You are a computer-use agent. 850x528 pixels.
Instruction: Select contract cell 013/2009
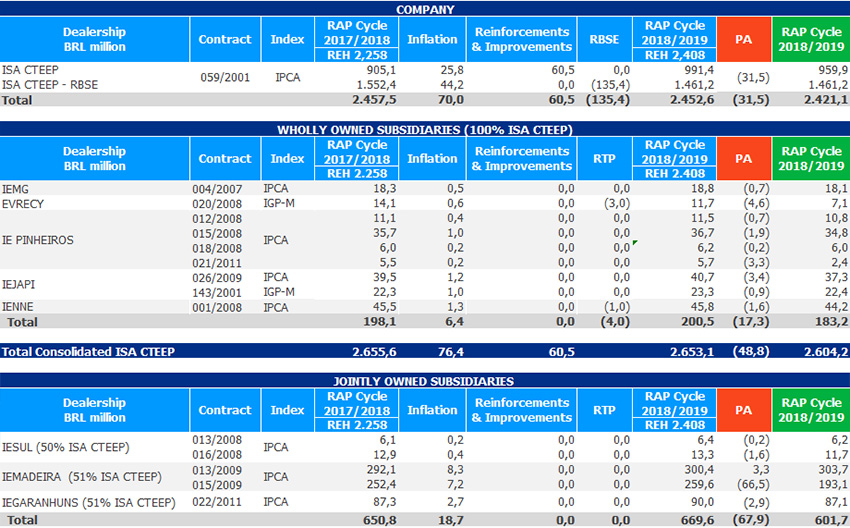[x=217, y=470]
